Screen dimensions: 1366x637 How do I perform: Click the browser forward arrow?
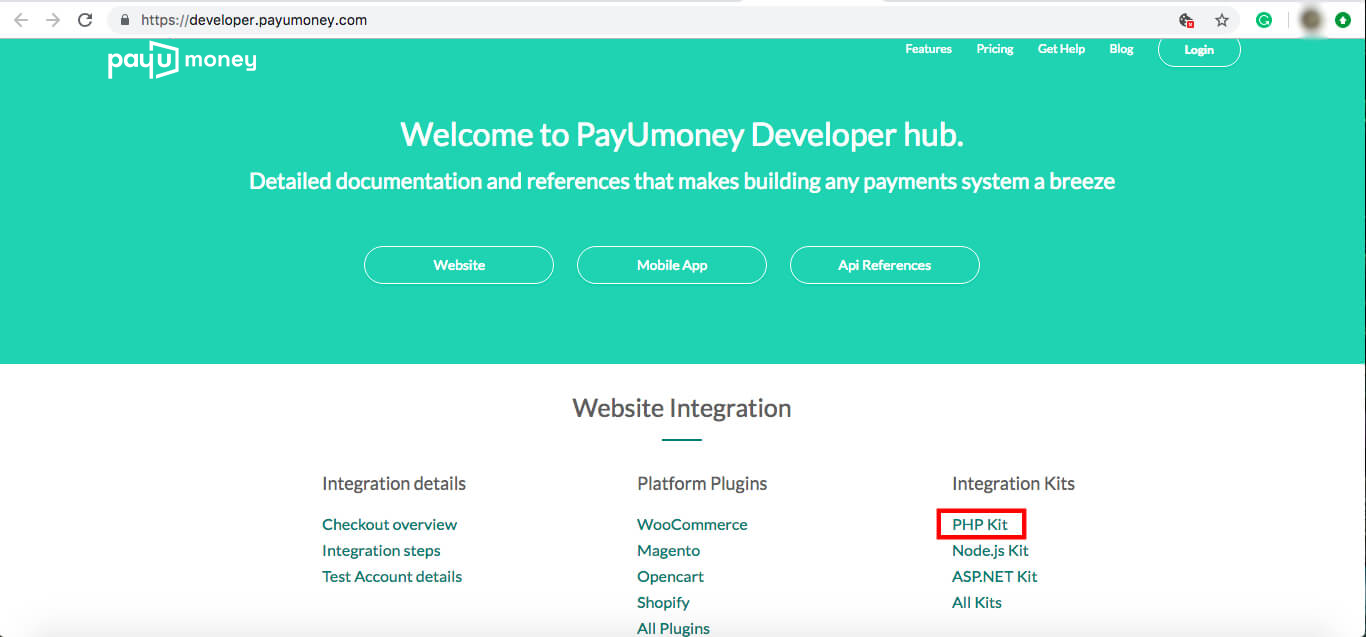(53, 20)
